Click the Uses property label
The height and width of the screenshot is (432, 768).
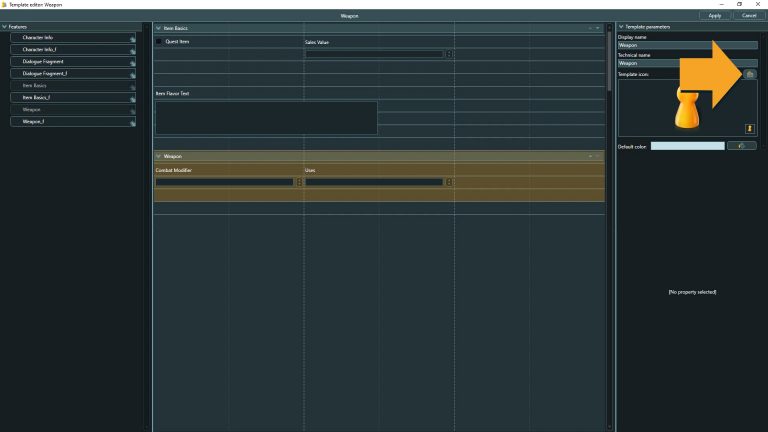(x=310, y=170)
